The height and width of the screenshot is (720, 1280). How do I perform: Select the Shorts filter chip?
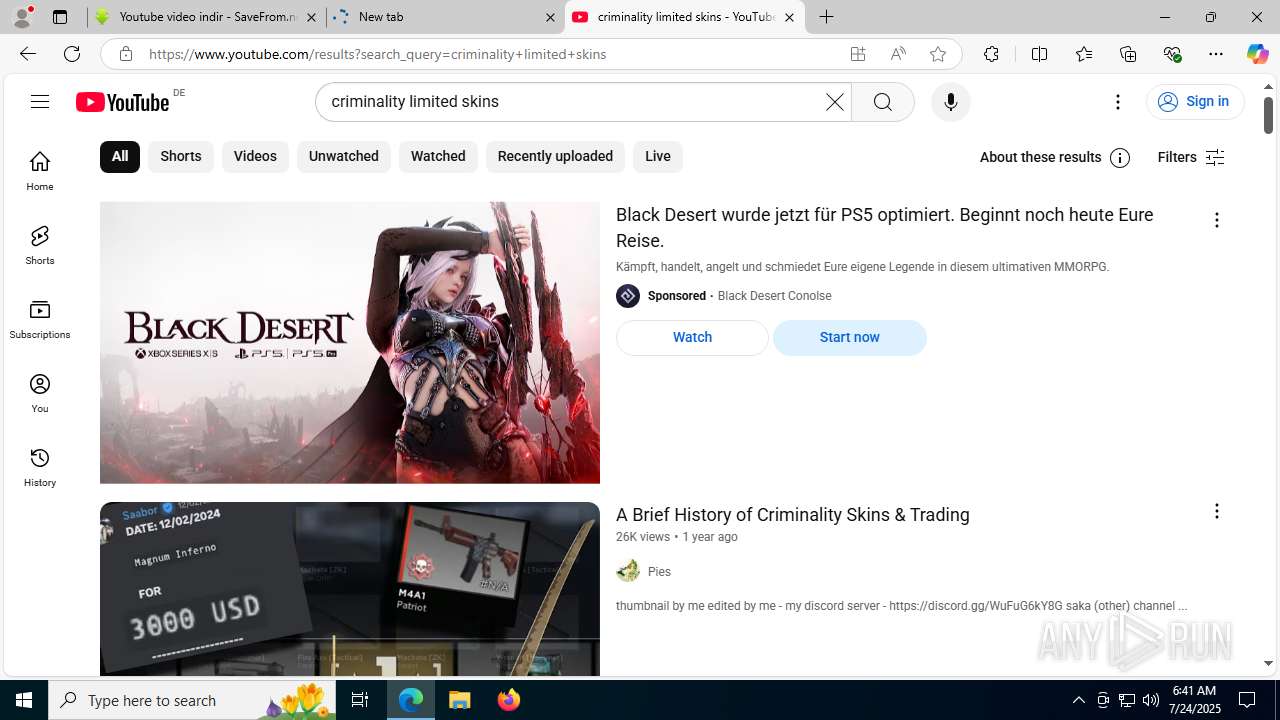point(181,157)
